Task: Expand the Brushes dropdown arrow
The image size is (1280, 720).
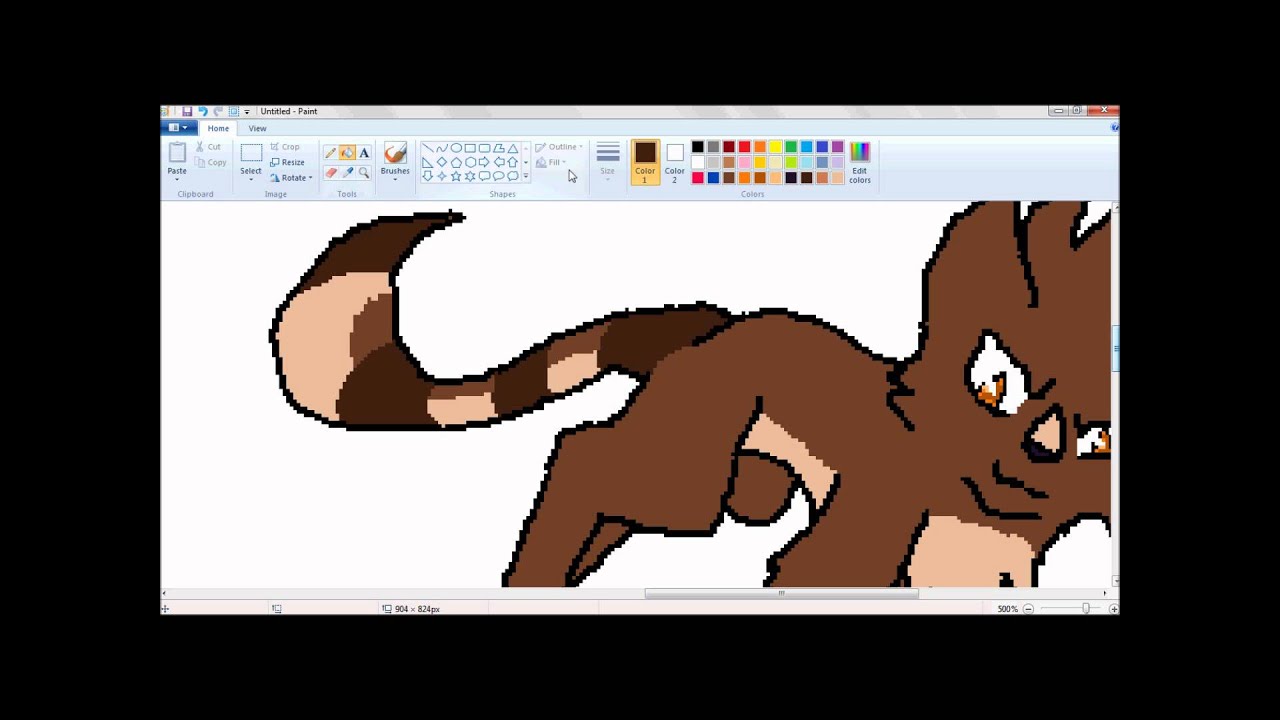Action: tap(395, 180)
